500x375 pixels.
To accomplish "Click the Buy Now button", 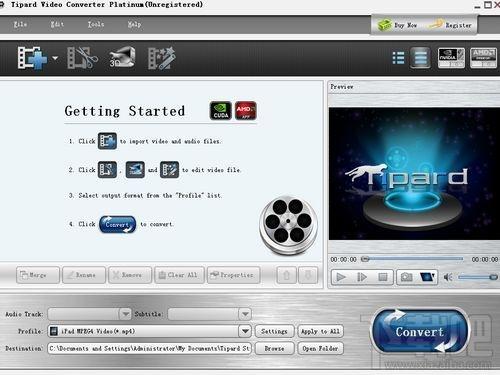I will click(398, 25).
